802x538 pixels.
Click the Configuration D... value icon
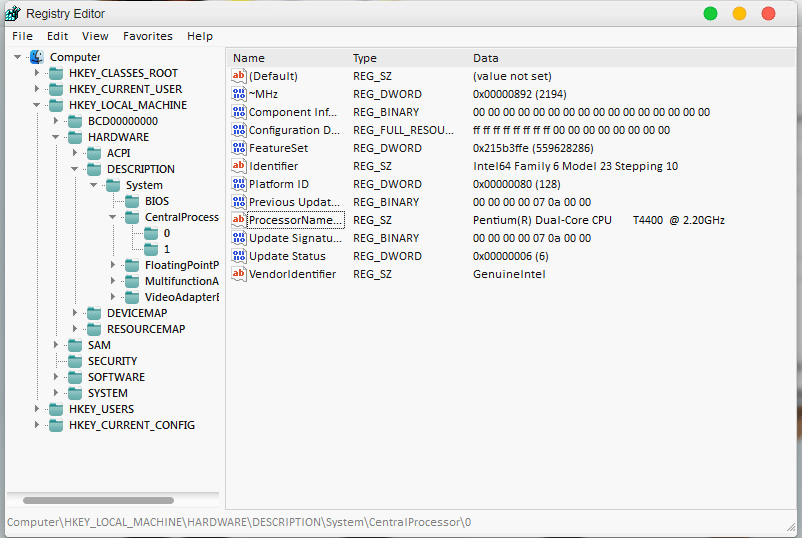239,130
